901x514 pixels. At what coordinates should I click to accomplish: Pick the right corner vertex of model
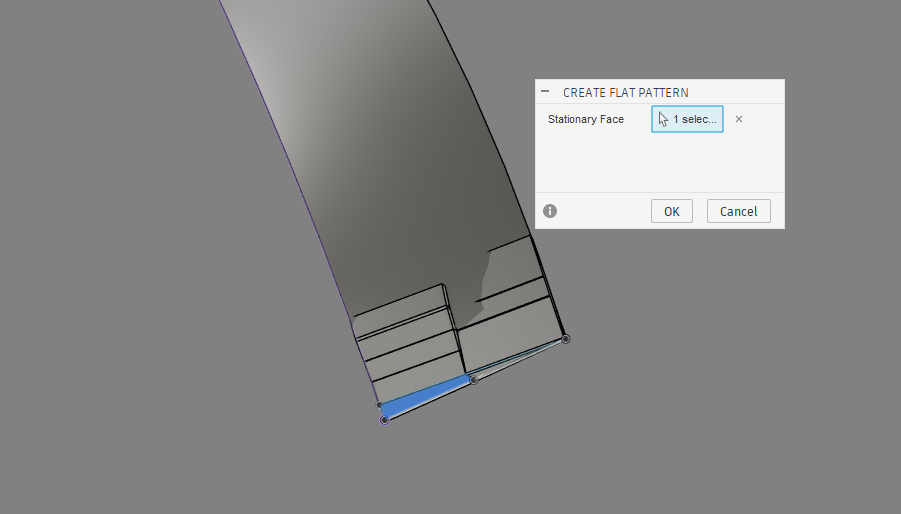click(x=565, y=339)
